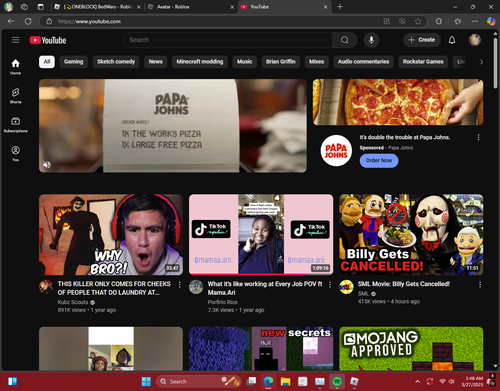Add this page to favorites star
The image size is (500, 391).
tap(418, 21)
